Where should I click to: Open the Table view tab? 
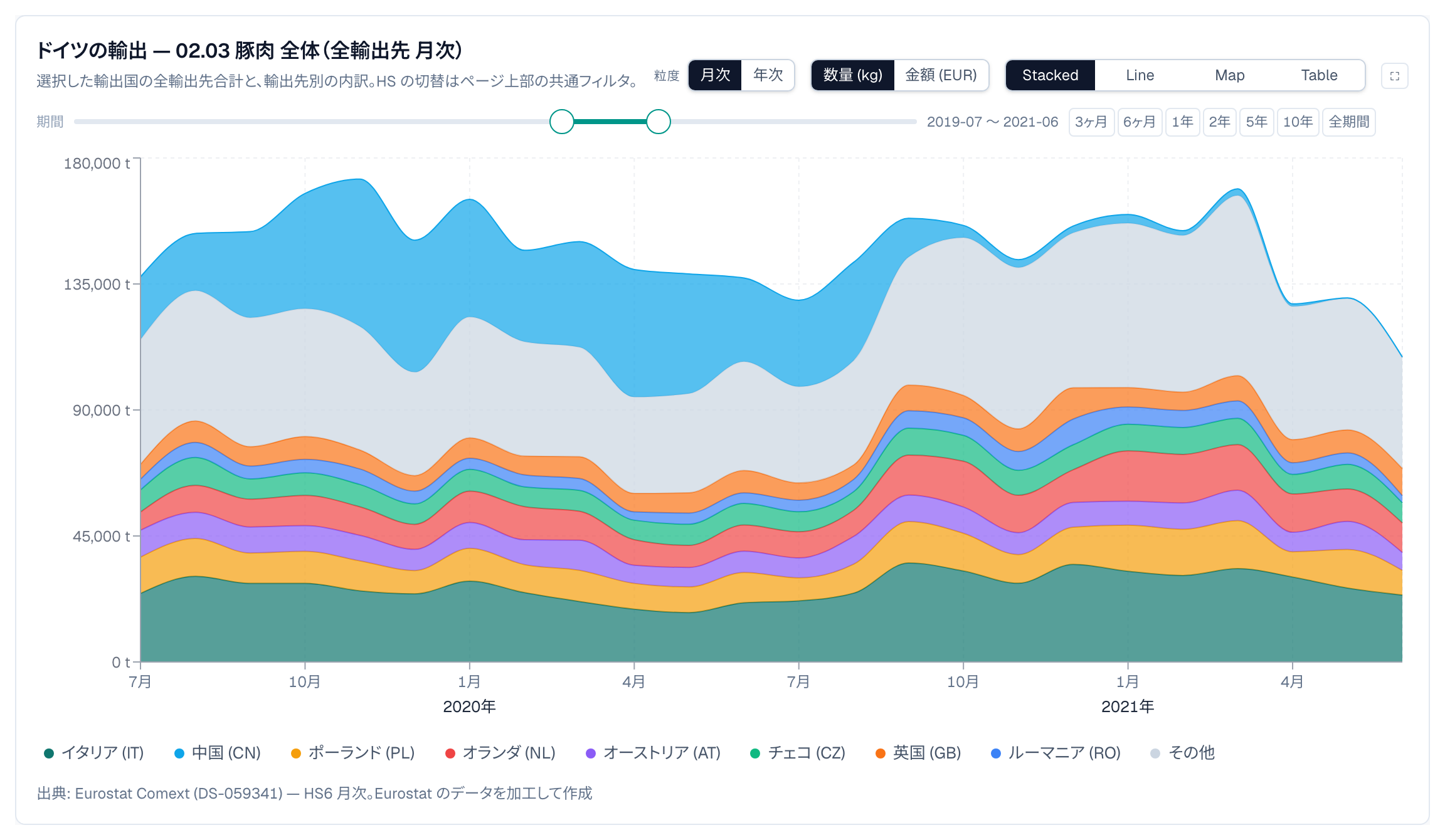[1319, 75]
